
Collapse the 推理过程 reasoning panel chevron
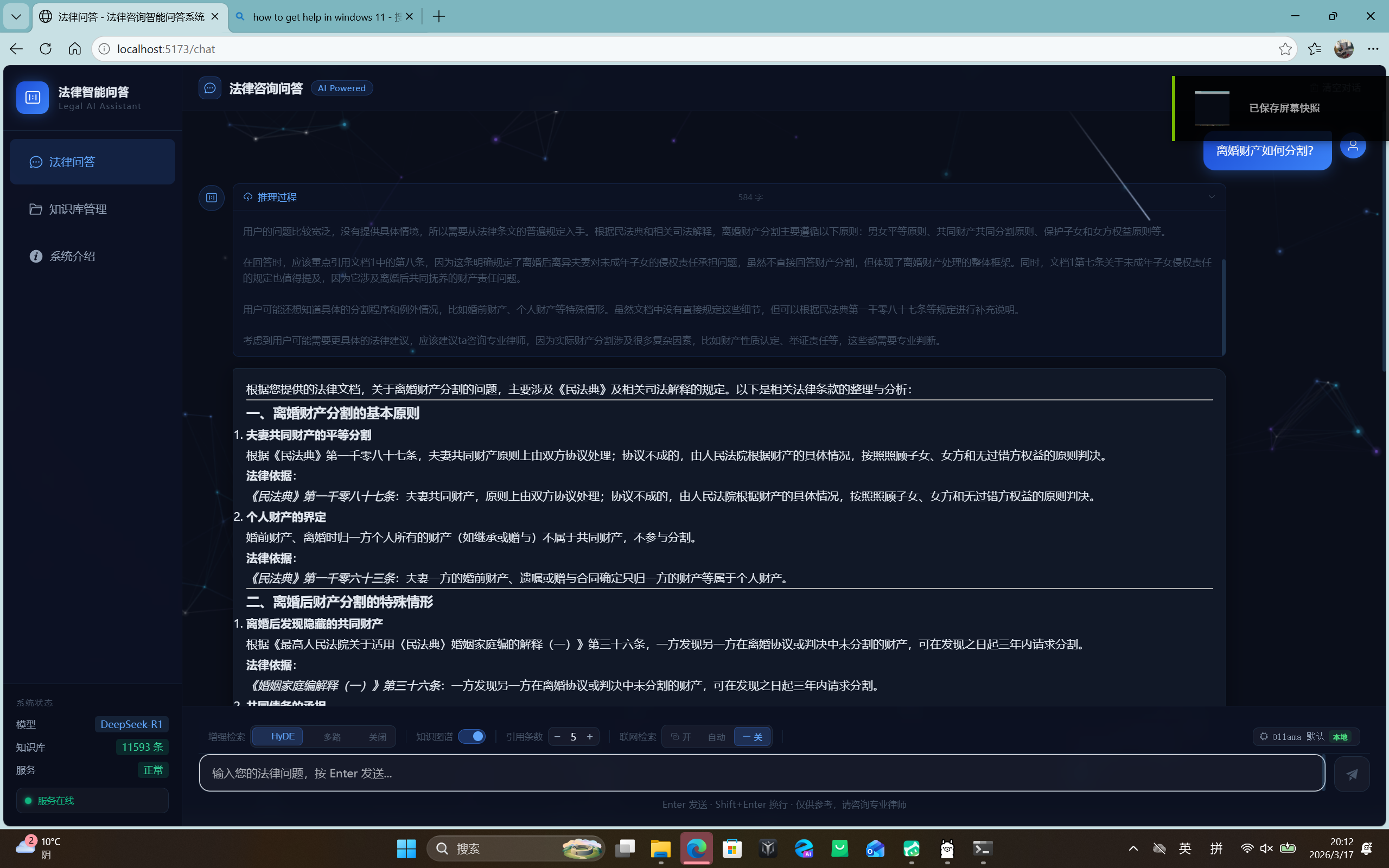1211,197
